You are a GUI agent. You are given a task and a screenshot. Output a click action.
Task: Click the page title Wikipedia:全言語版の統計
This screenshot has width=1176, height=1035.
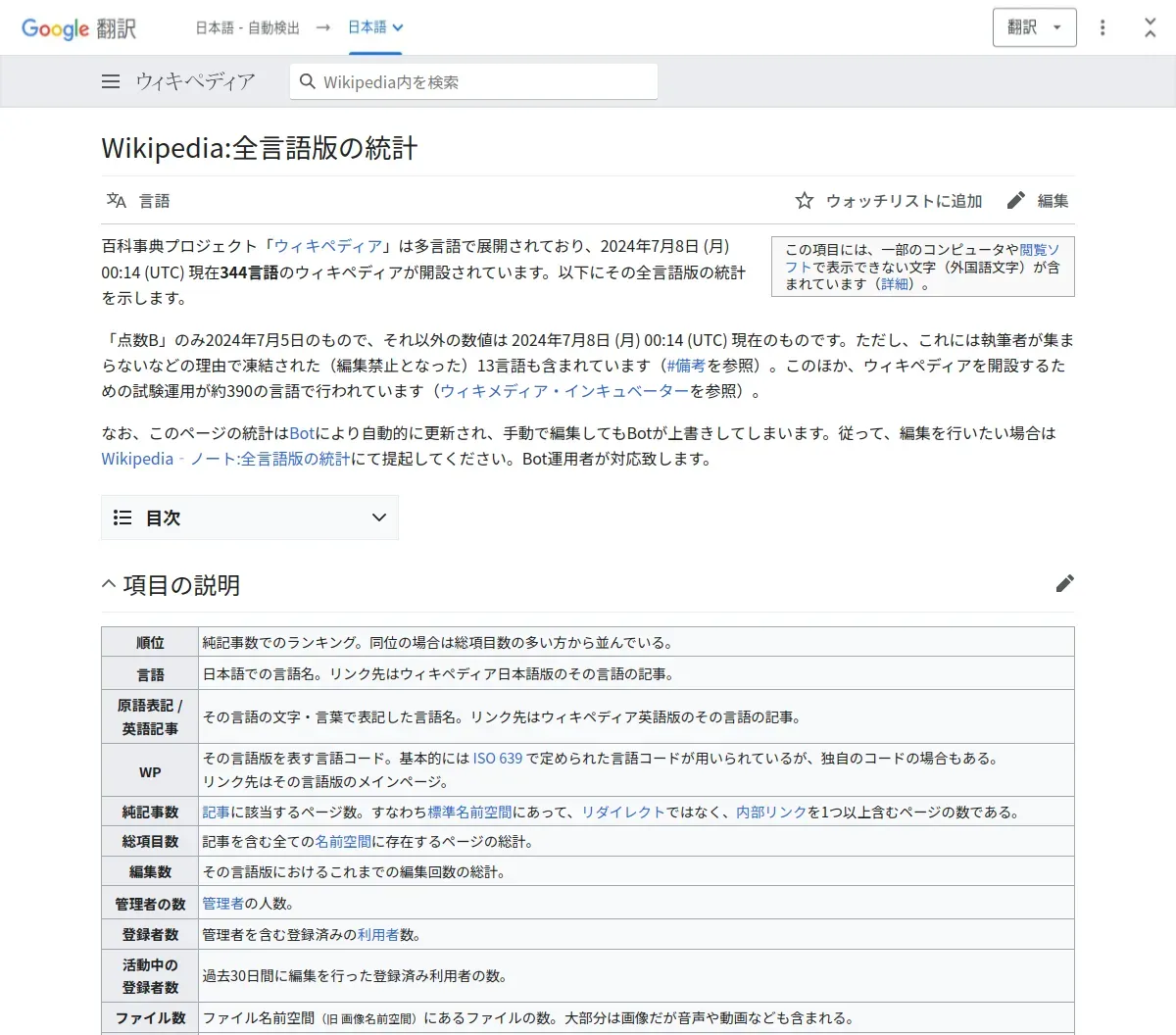260,148
